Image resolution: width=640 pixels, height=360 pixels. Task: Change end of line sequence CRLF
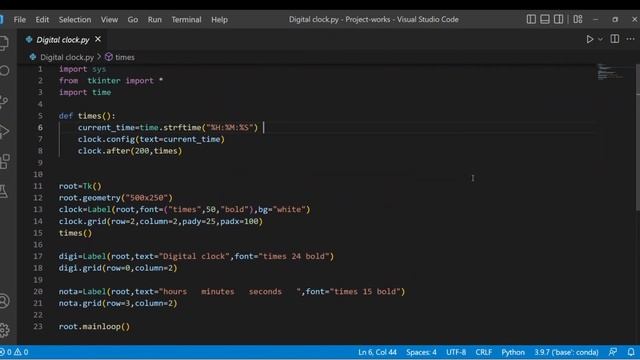(x=483, y=352)
